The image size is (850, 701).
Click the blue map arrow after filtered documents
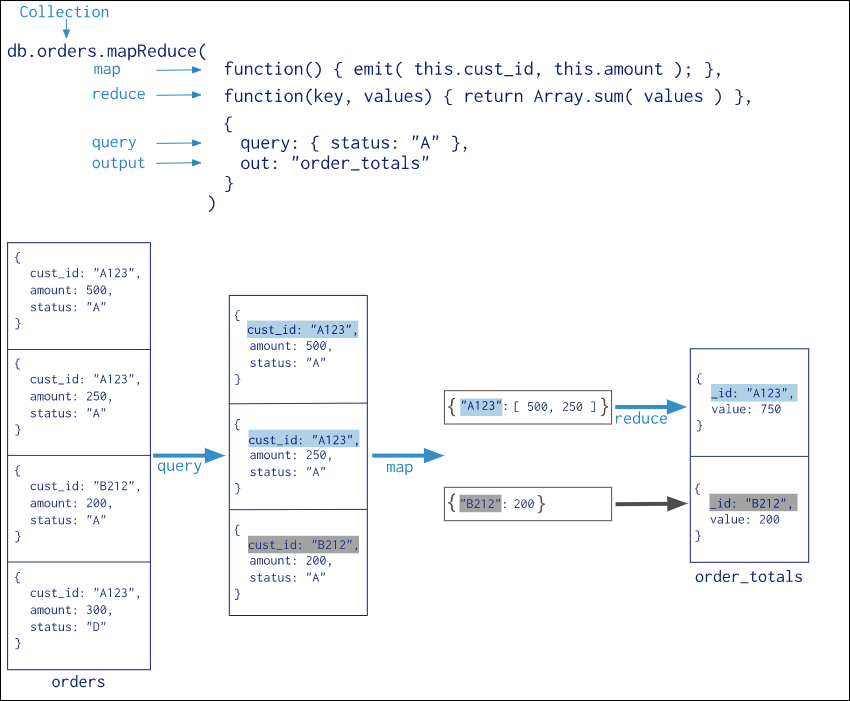tap(408, 455)
